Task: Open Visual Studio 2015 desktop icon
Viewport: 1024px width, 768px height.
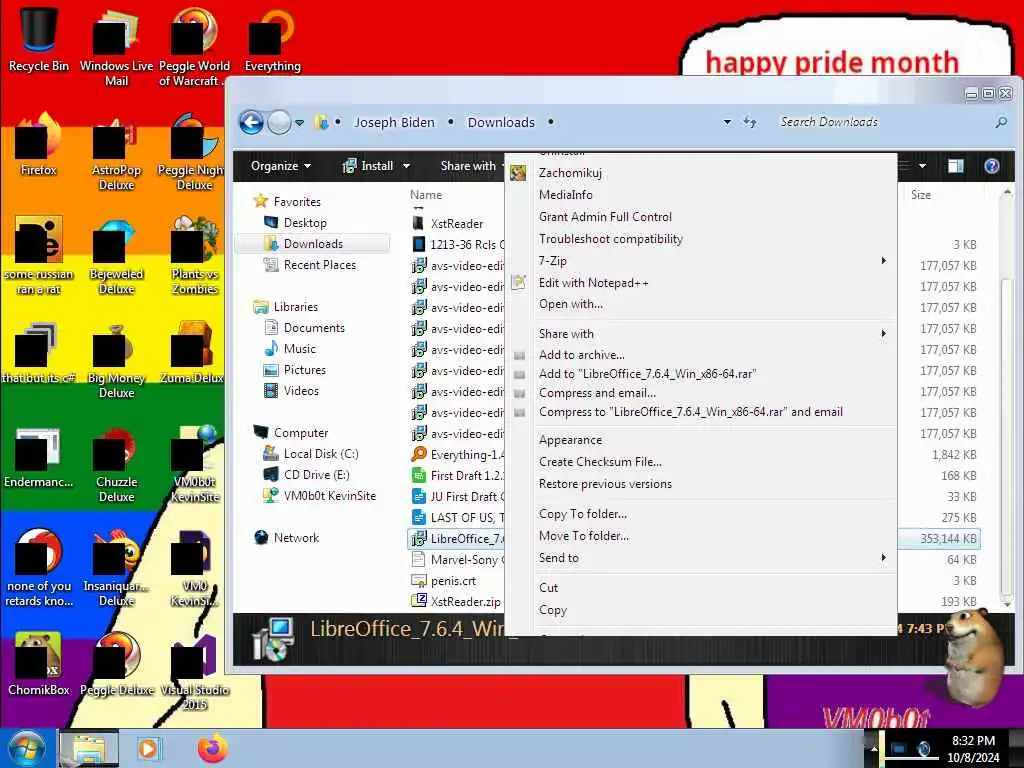Action: 195,671
